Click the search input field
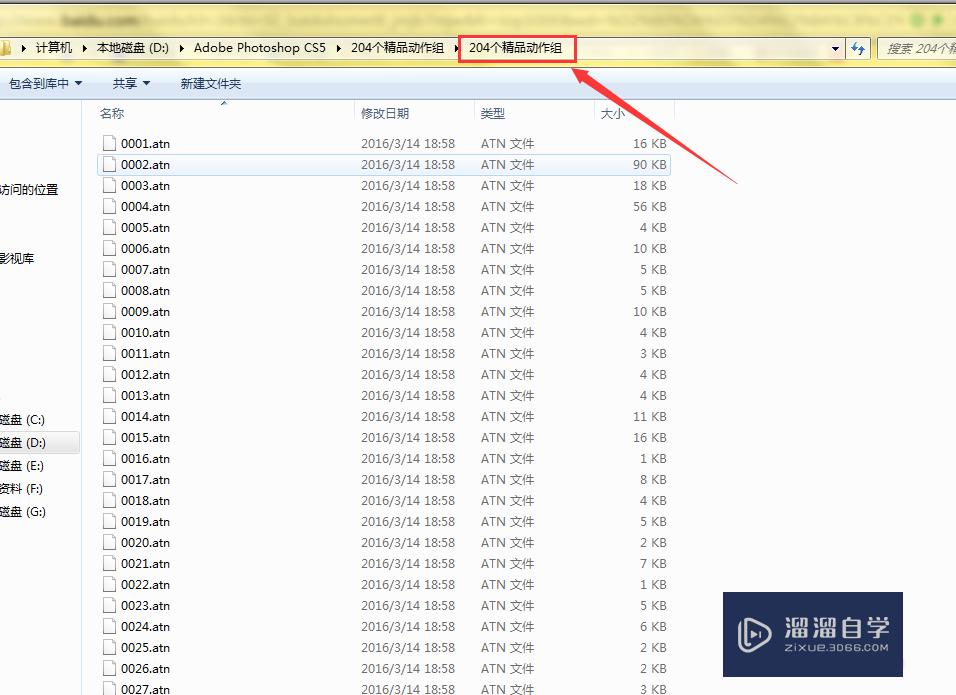 (x=915, y=48)
